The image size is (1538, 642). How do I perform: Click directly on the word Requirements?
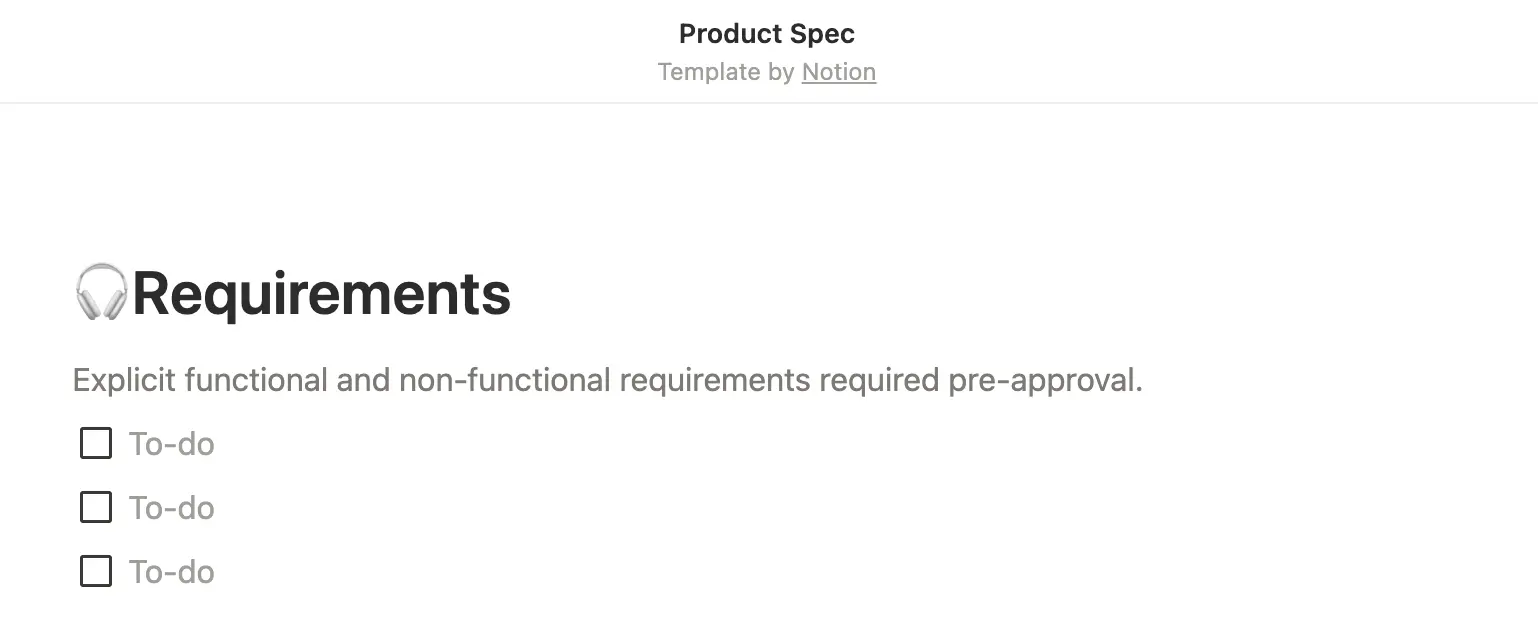pos(320,293)
